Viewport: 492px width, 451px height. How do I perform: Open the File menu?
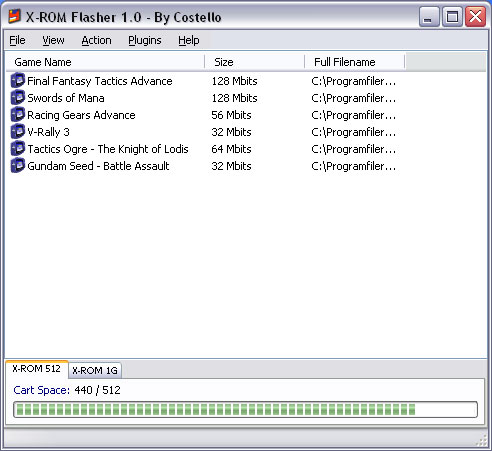(17, 40)
